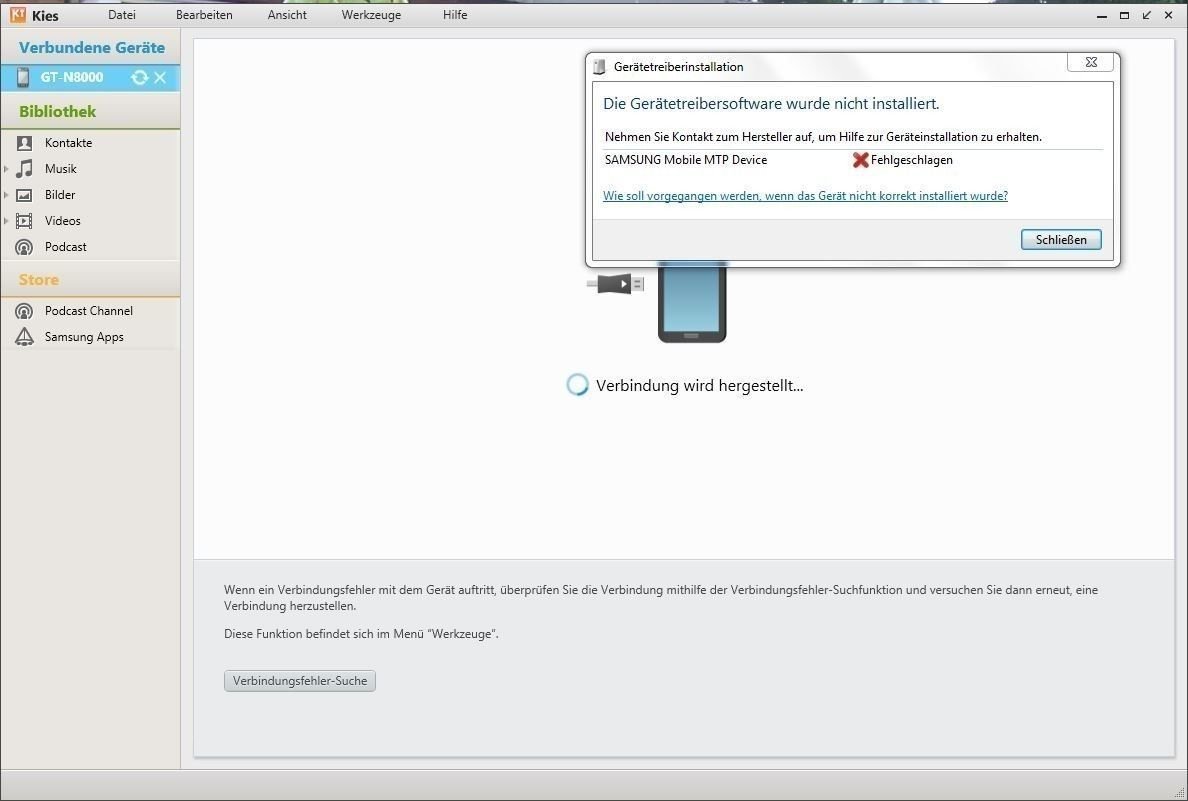
Task: Click the Verbundene Geräte header
Action: coord(92,47)
